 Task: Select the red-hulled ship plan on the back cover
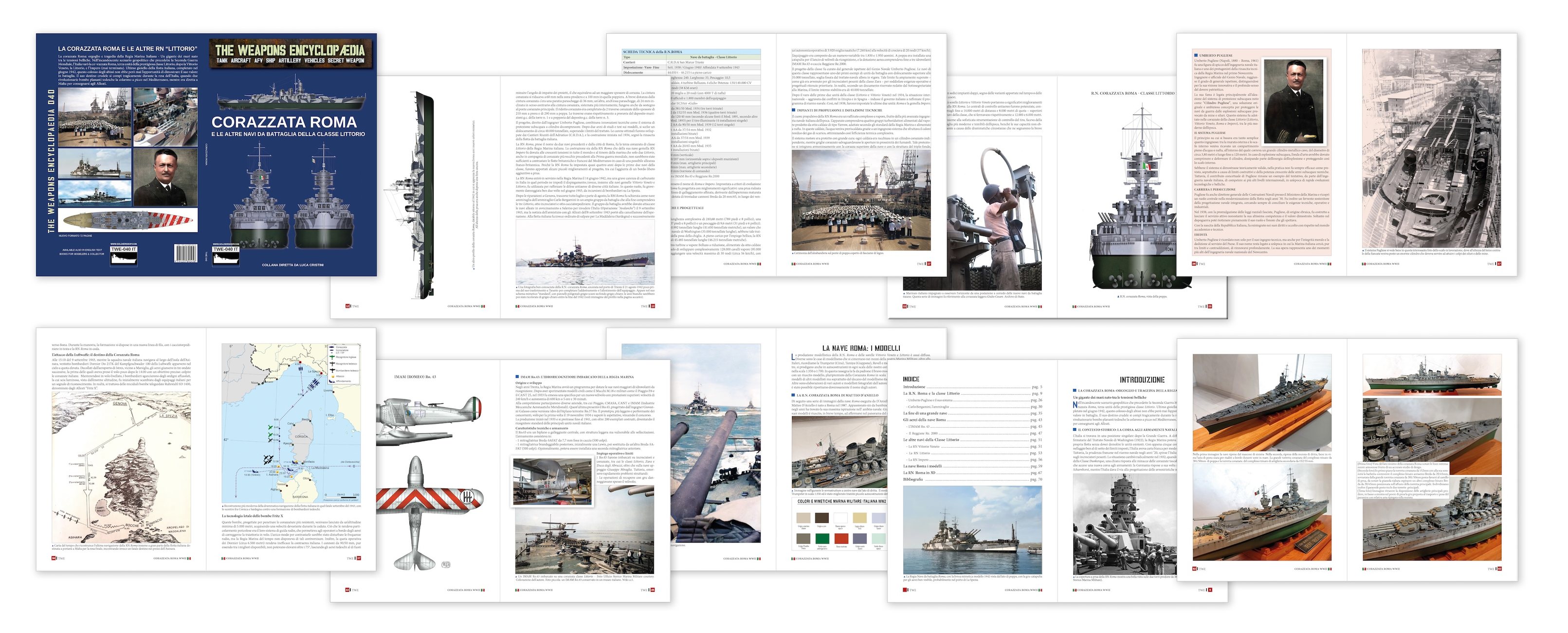click(128, 220)
